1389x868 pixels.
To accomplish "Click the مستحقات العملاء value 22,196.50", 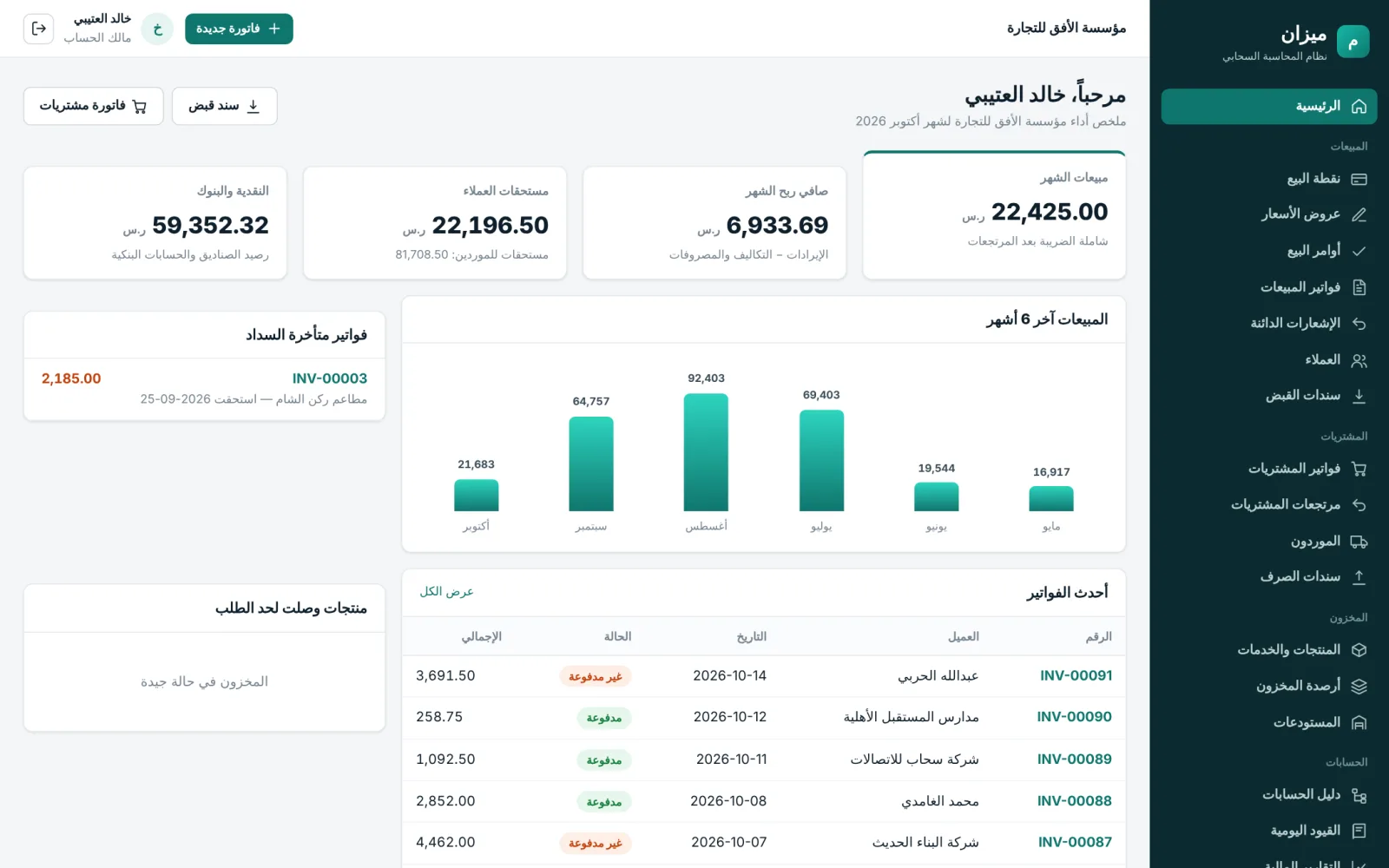I will (490, 226).
